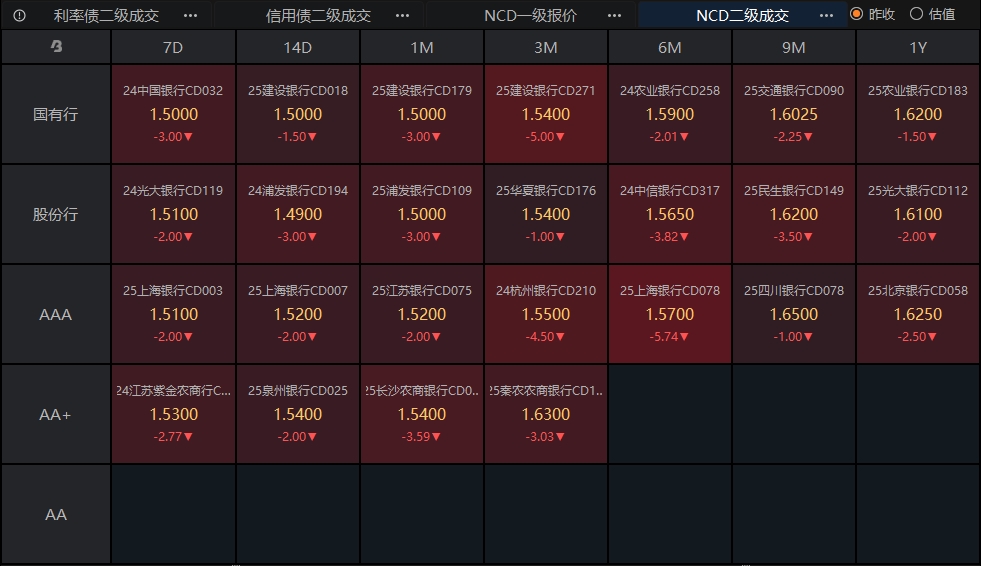Screen dimensions: 981x566
Task: Switch to the 利率债二级成交 tab
Action: tap(106, 16)
